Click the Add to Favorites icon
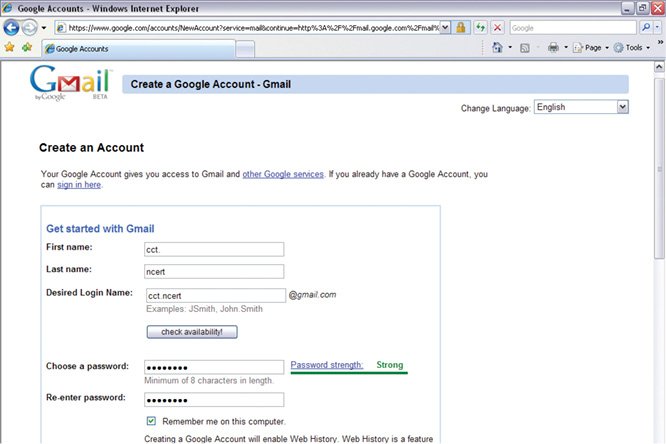Image resolution: width=666 pixels, height=444 pixels. (27, 47)
